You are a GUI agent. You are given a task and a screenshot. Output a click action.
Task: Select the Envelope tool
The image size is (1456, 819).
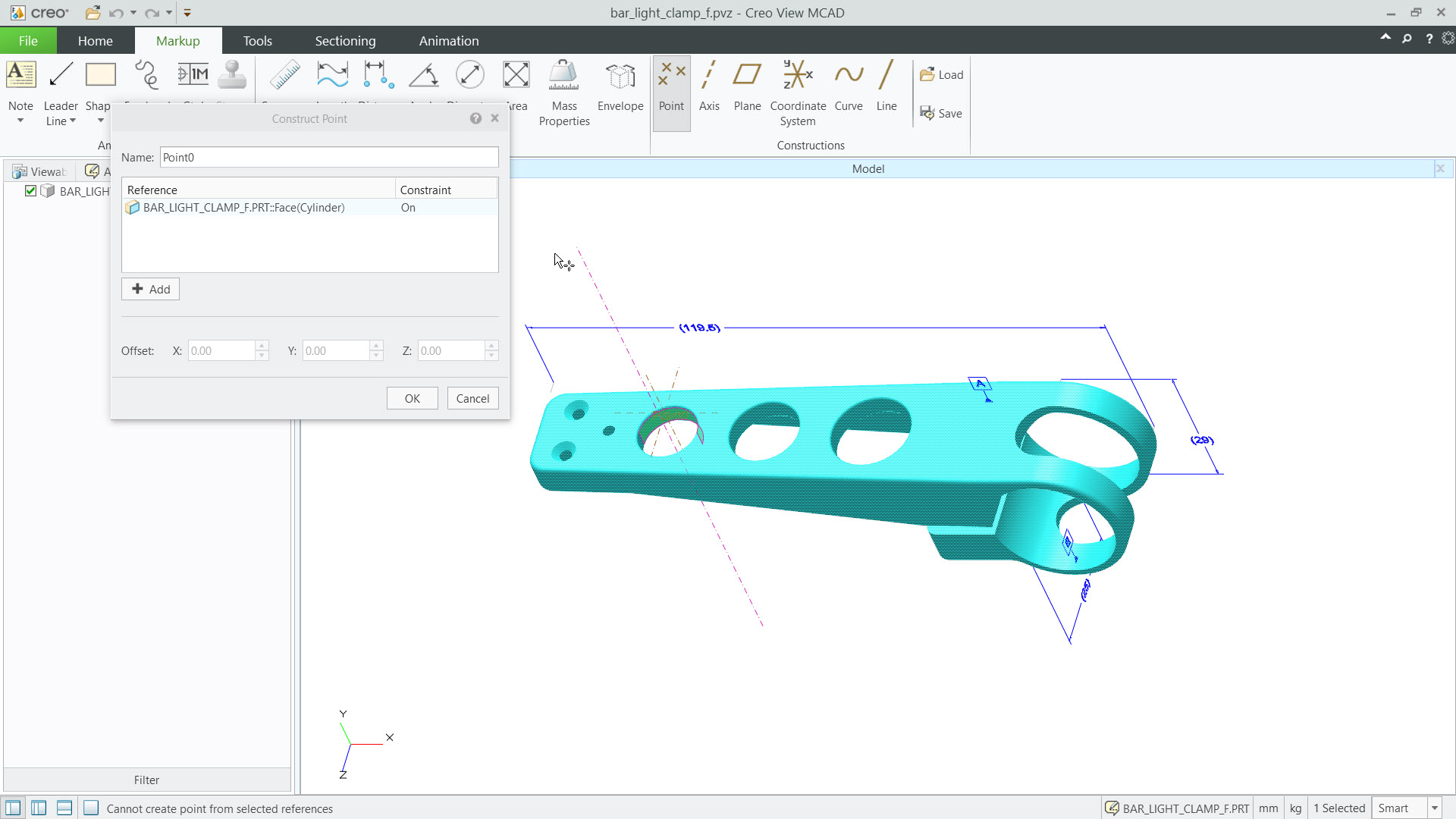pos(620,86)
